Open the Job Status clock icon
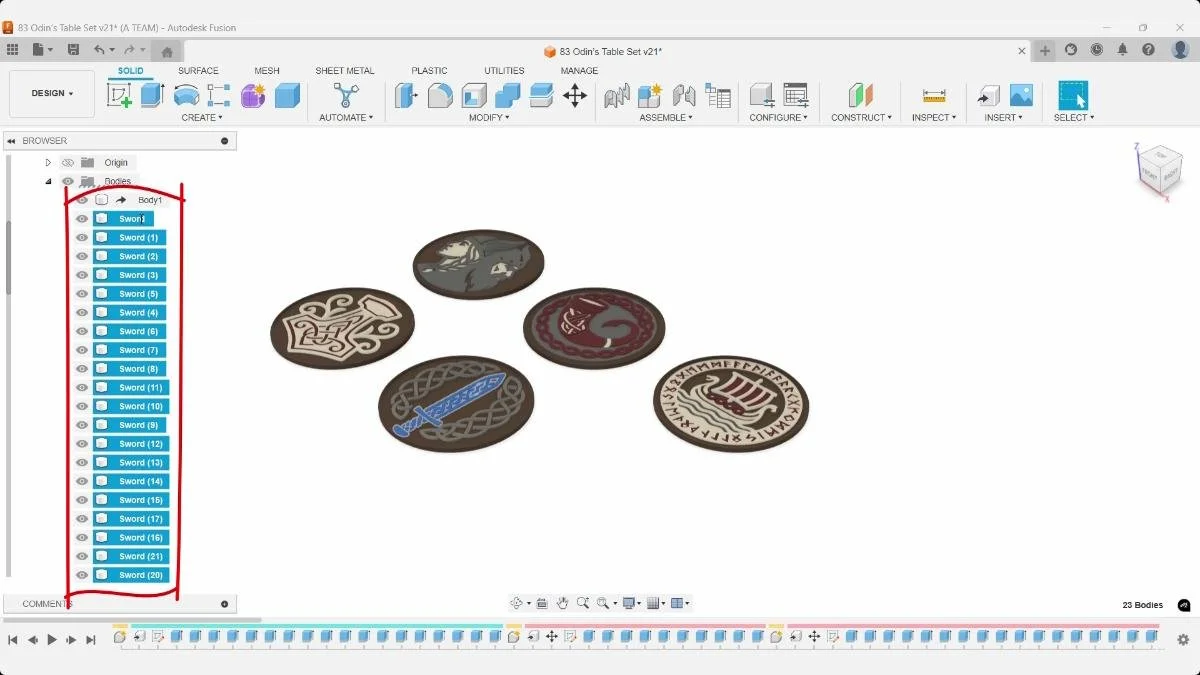 1097,49
